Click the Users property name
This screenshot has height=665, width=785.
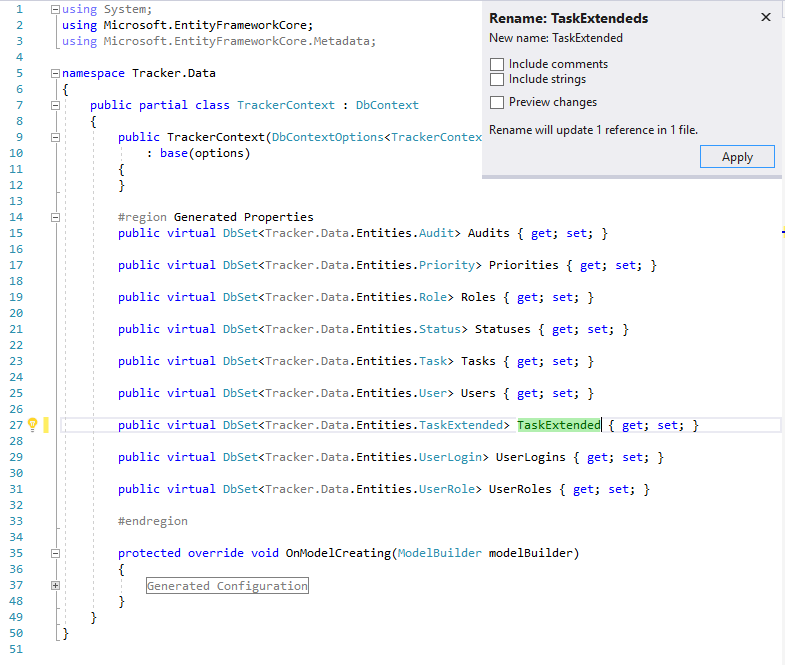point(478,393)
